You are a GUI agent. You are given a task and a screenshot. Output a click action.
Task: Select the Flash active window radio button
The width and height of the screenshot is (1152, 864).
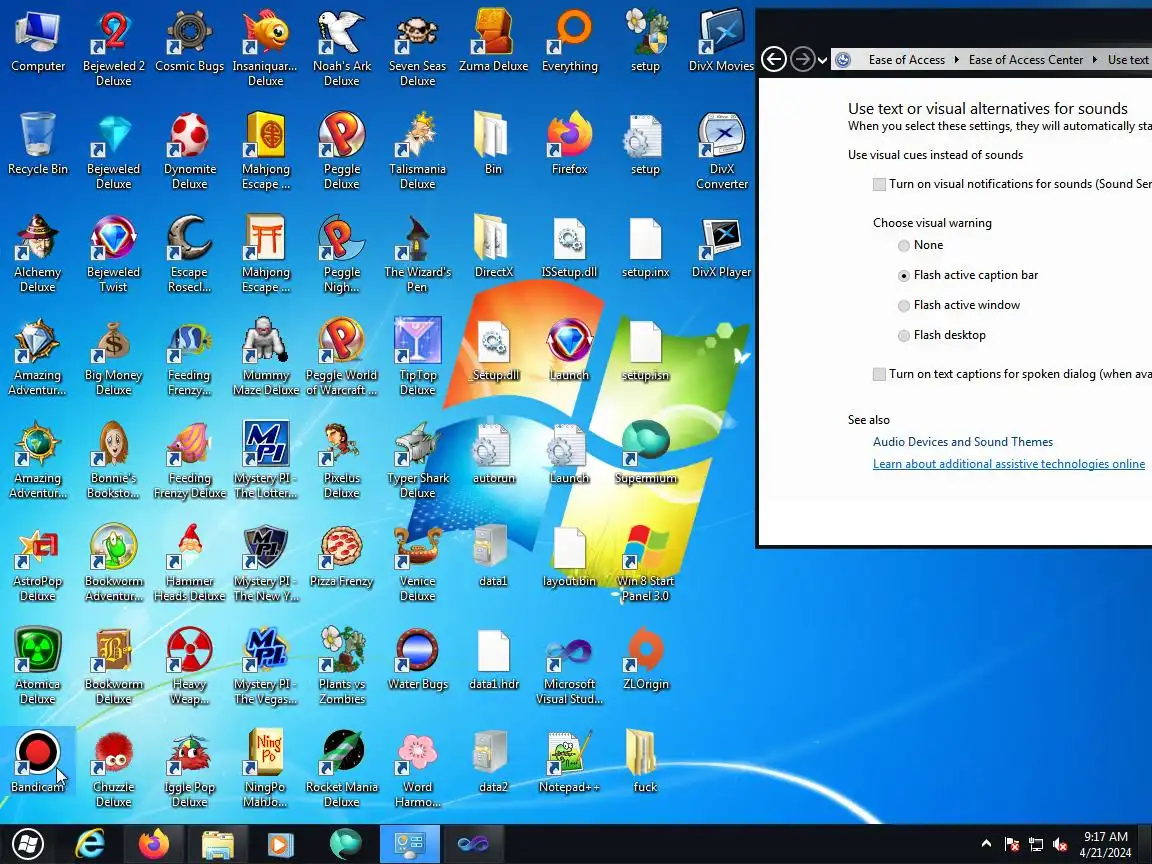[904, 306]
